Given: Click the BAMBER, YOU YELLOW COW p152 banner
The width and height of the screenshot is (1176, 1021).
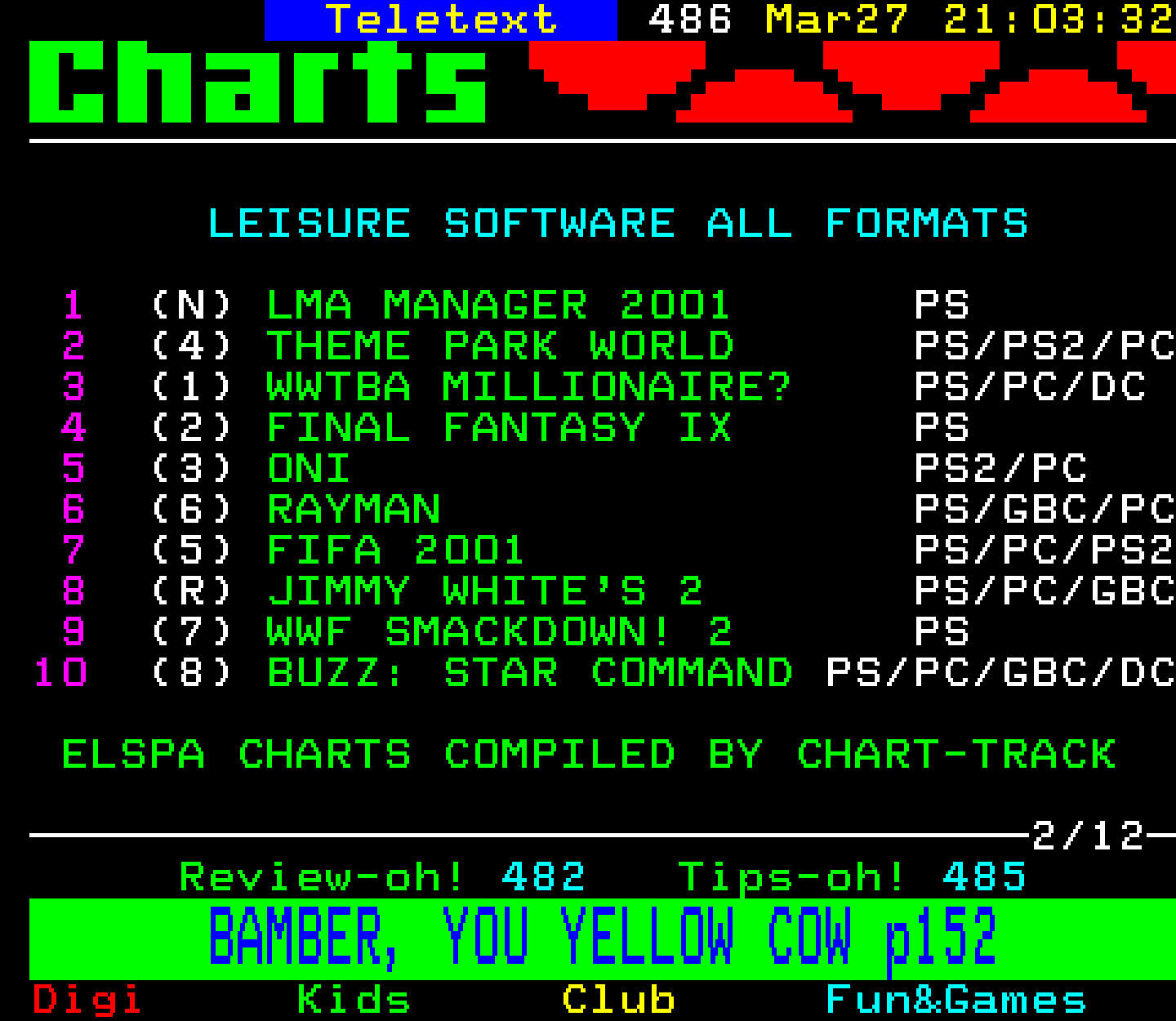Looking at the screenshot, I should [602, 938].
